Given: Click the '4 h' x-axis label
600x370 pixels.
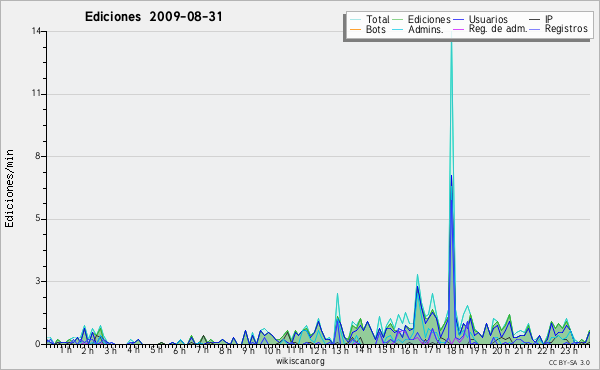Looking at the screenshot, I should pyautogui.click(x=133, y=350).
